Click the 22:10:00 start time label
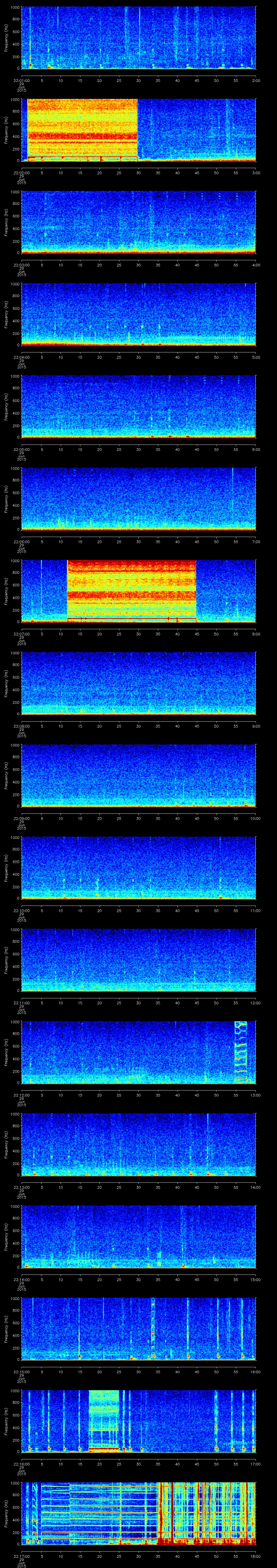This screenshot has width=277, height=1568. click(21, 910)
